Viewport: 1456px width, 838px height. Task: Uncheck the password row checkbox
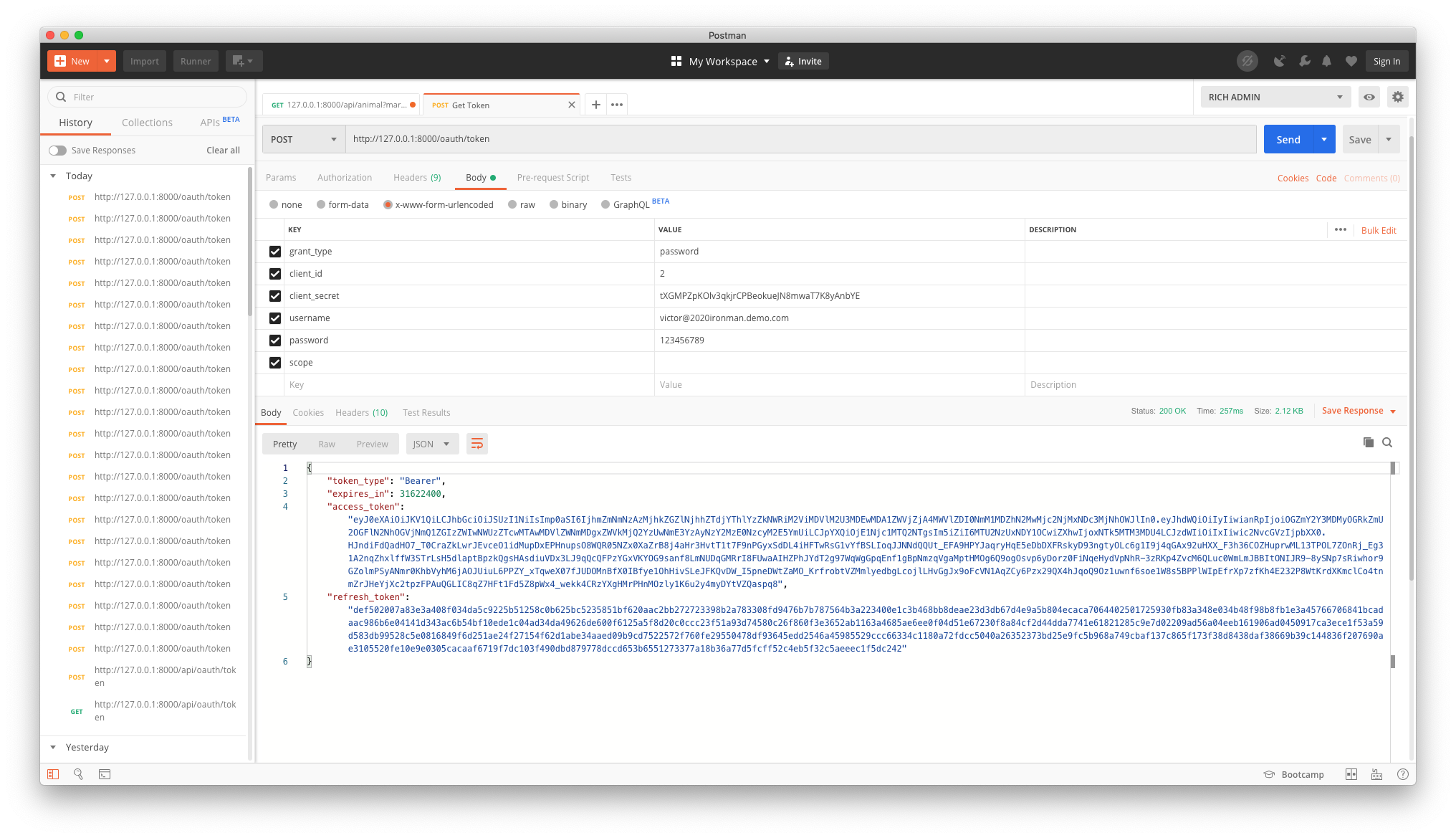click(275, 341)
